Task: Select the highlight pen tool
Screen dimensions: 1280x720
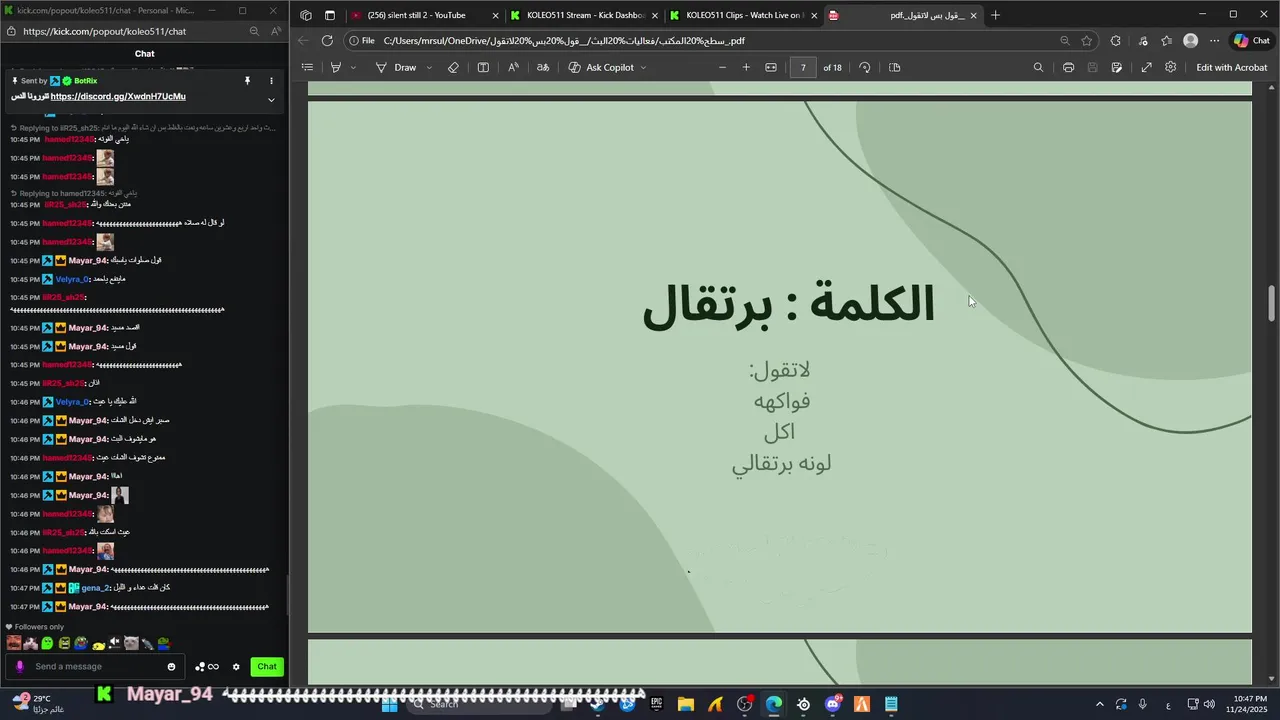Action: (x=336, y=67)
